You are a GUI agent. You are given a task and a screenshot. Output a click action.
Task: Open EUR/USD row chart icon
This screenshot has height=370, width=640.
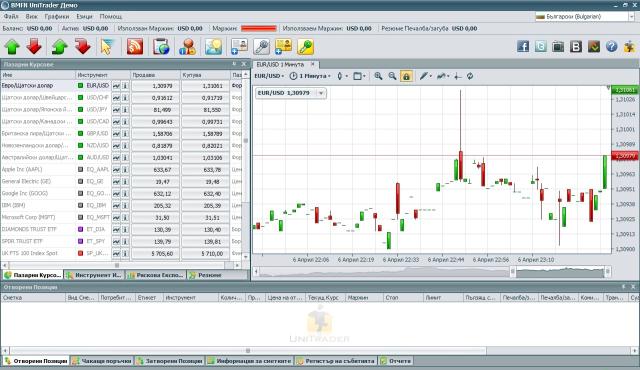[116, 86]
